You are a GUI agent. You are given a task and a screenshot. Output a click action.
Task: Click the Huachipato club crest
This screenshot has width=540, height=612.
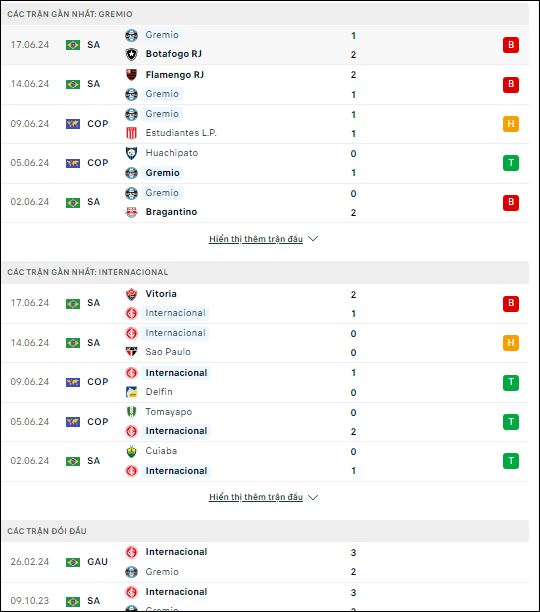[x=131, y=153]
